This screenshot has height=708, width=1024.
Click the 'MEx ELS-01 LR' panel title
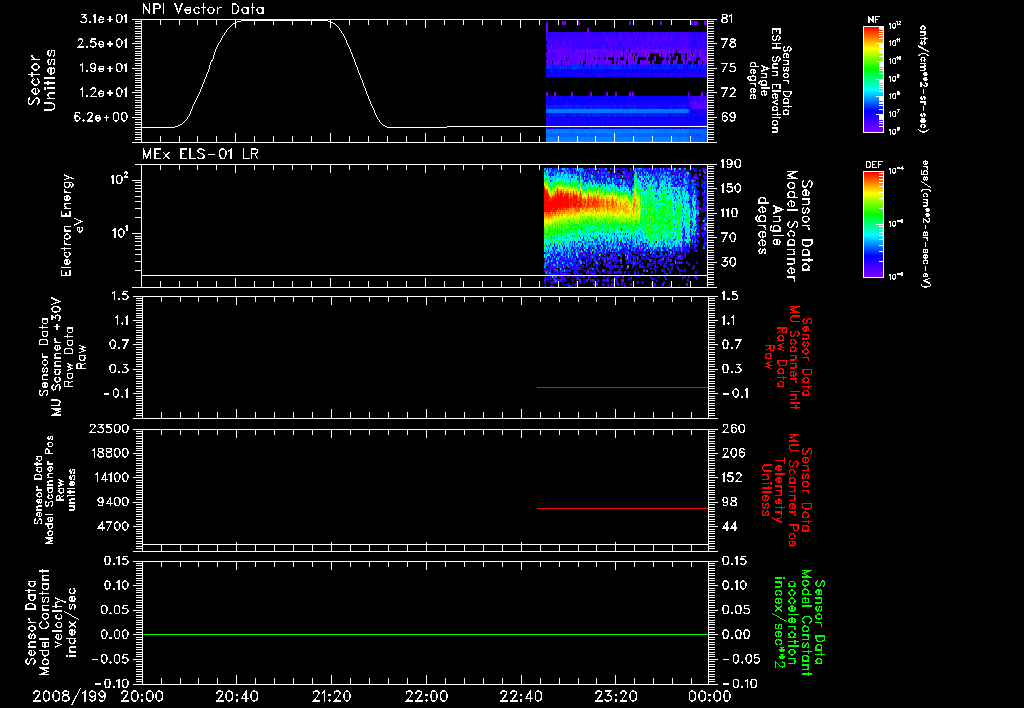200,154
